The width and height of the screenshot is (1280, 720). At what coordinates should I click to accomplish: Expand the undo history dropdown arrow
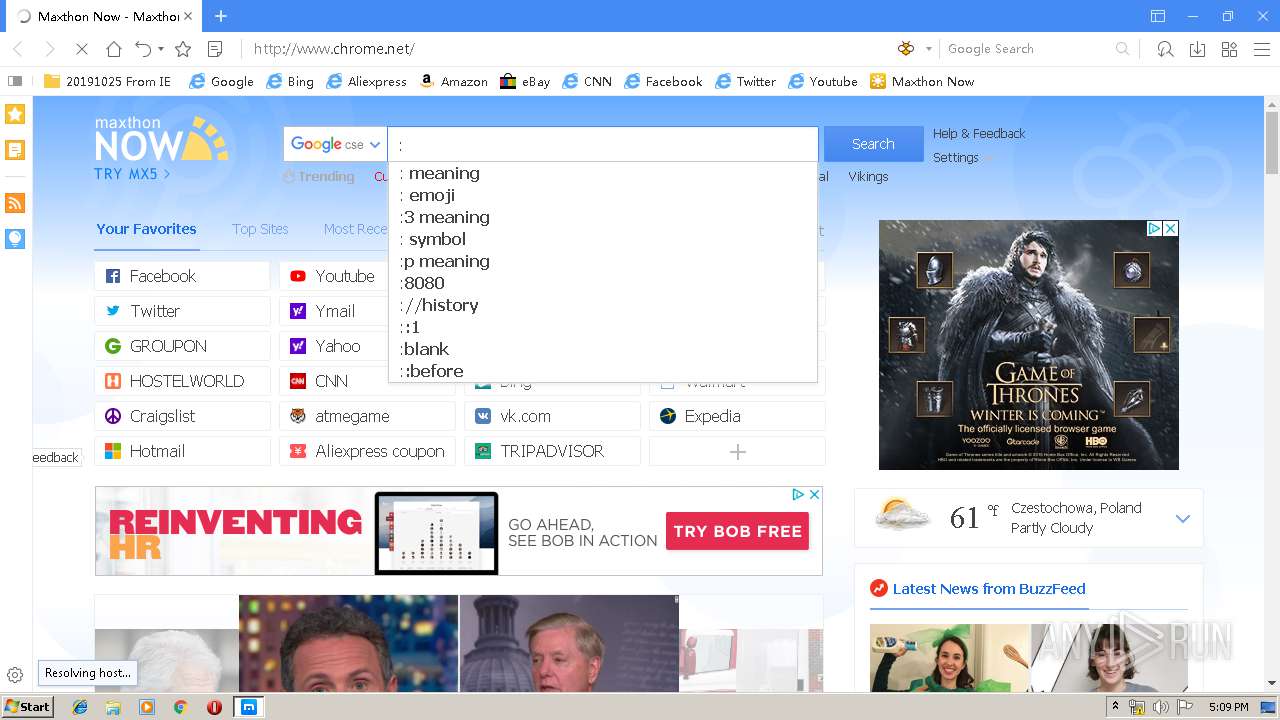[160, 49]
